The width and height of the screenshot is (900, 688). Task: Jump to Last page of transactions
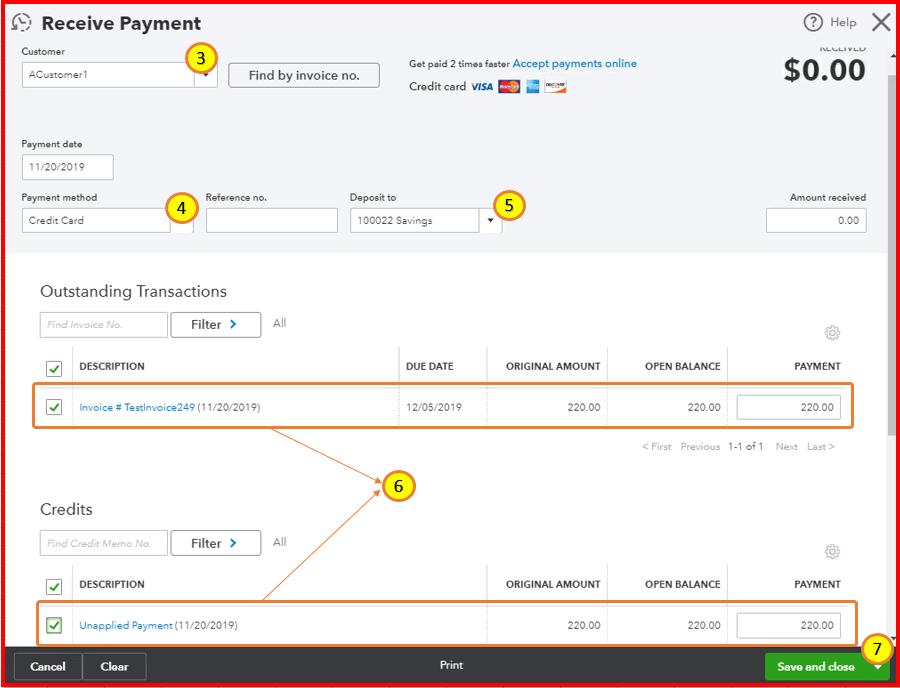click(x=821, y=446)
